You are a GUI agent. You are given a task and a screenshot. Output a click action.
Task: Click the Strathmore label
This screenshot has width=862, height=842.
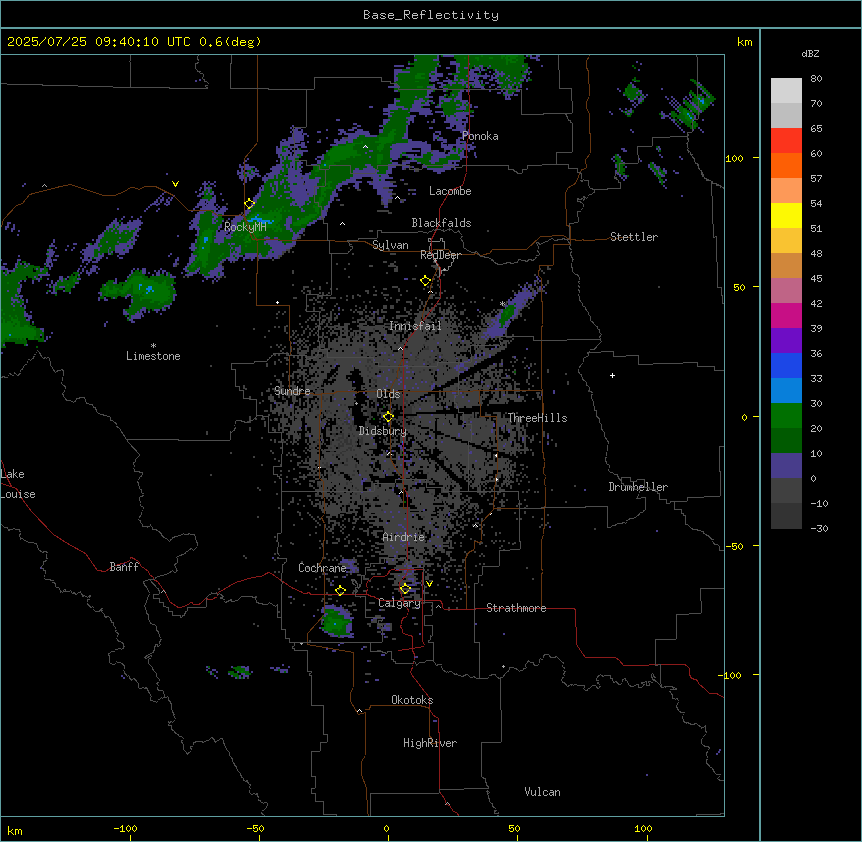point(516,608)
